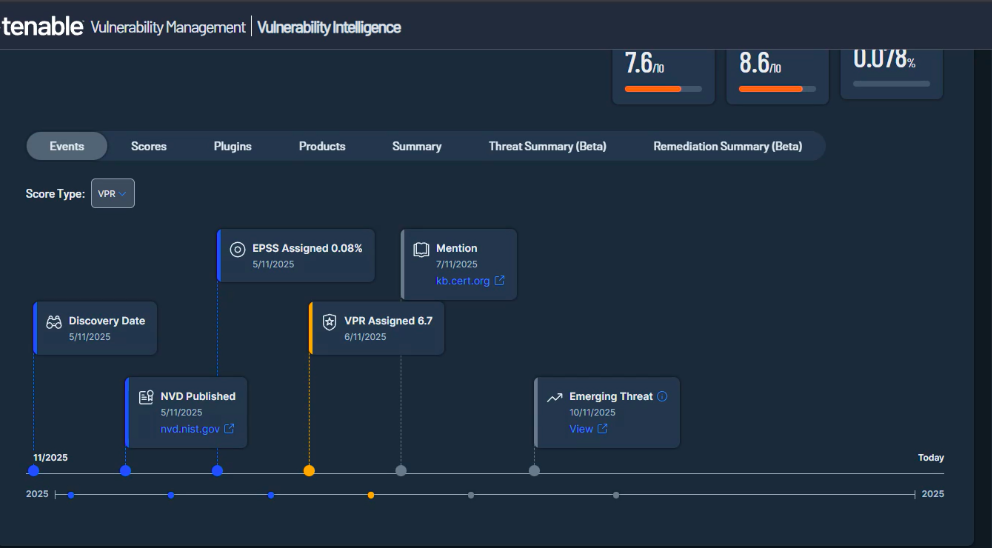Click the orange VPR timeline marker dot
Viewport: 992px width, 548px height.
(x=309, y=471)
